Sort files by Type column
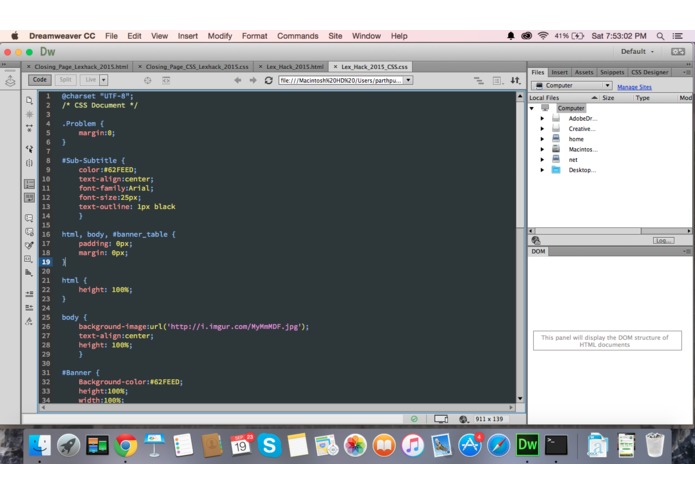The image size is (695, 494). [x=653, y=98]
